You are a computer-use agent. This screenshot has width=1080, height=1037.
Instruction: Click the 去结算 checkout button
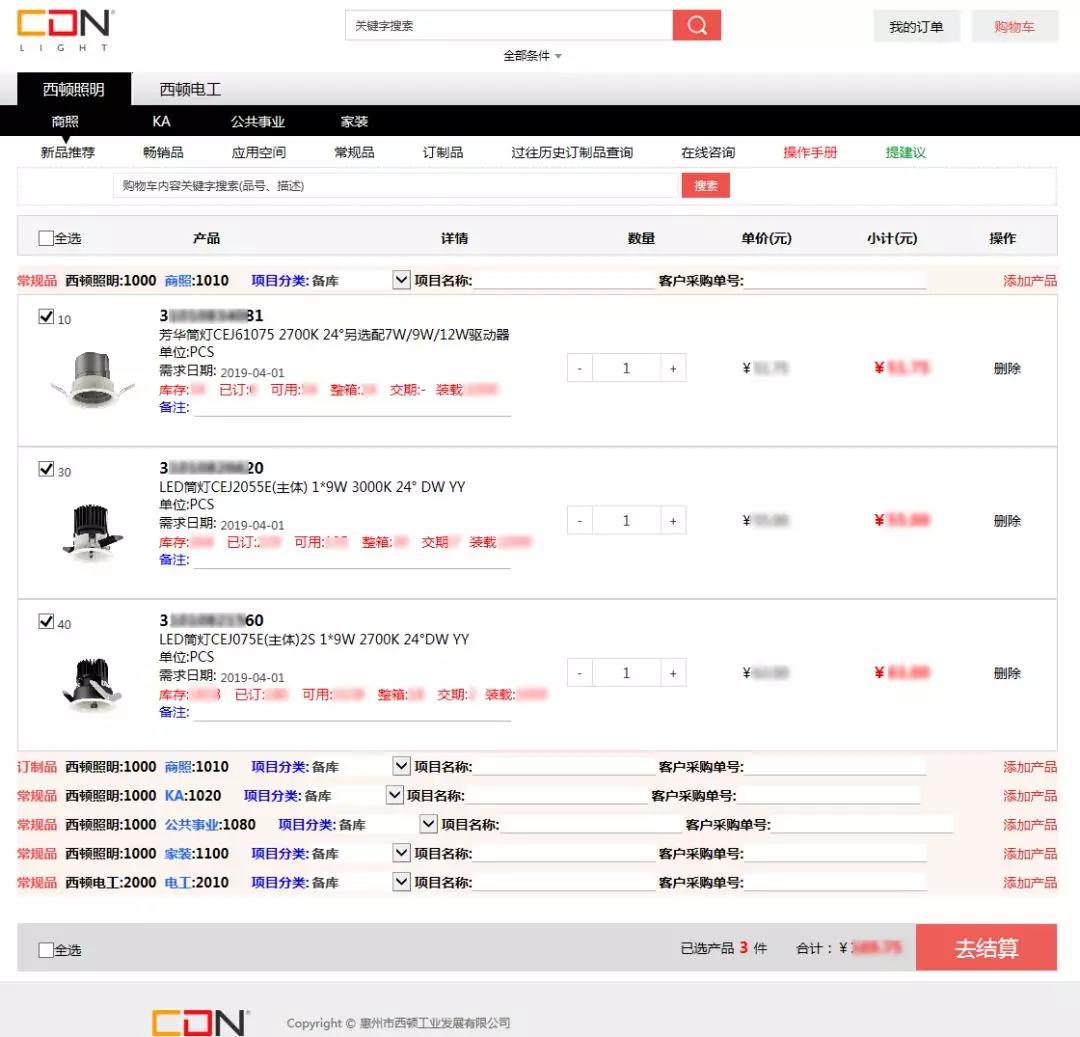[986, 948]
